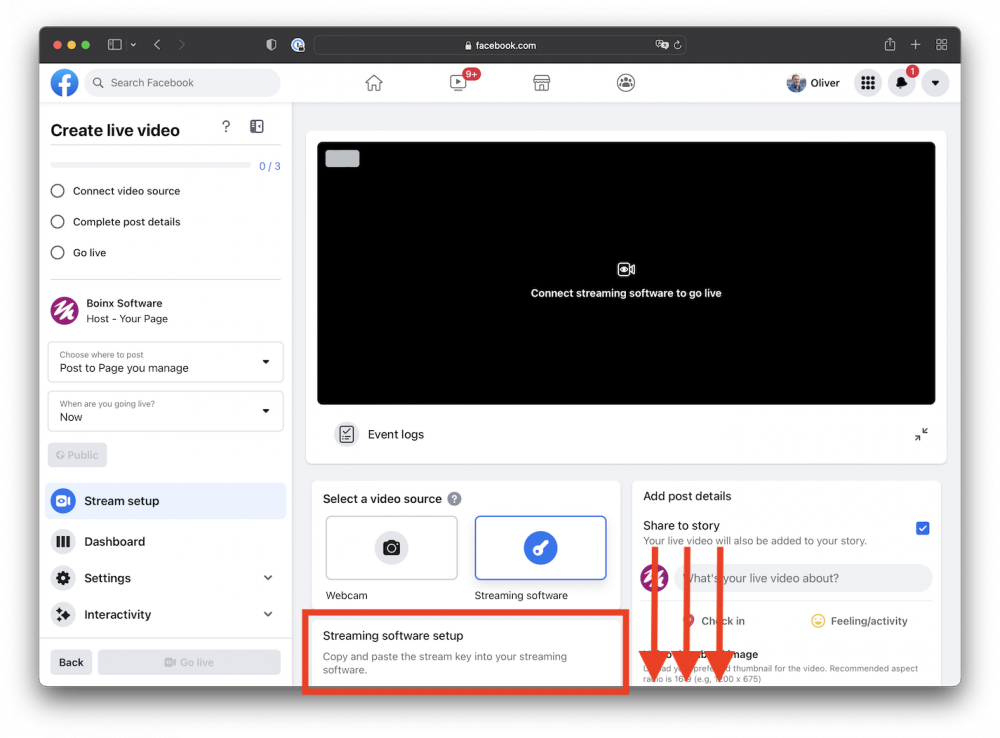Reload the page with the refresh icon
Viewport: 1000px width, 738px height.
(677, 45)
